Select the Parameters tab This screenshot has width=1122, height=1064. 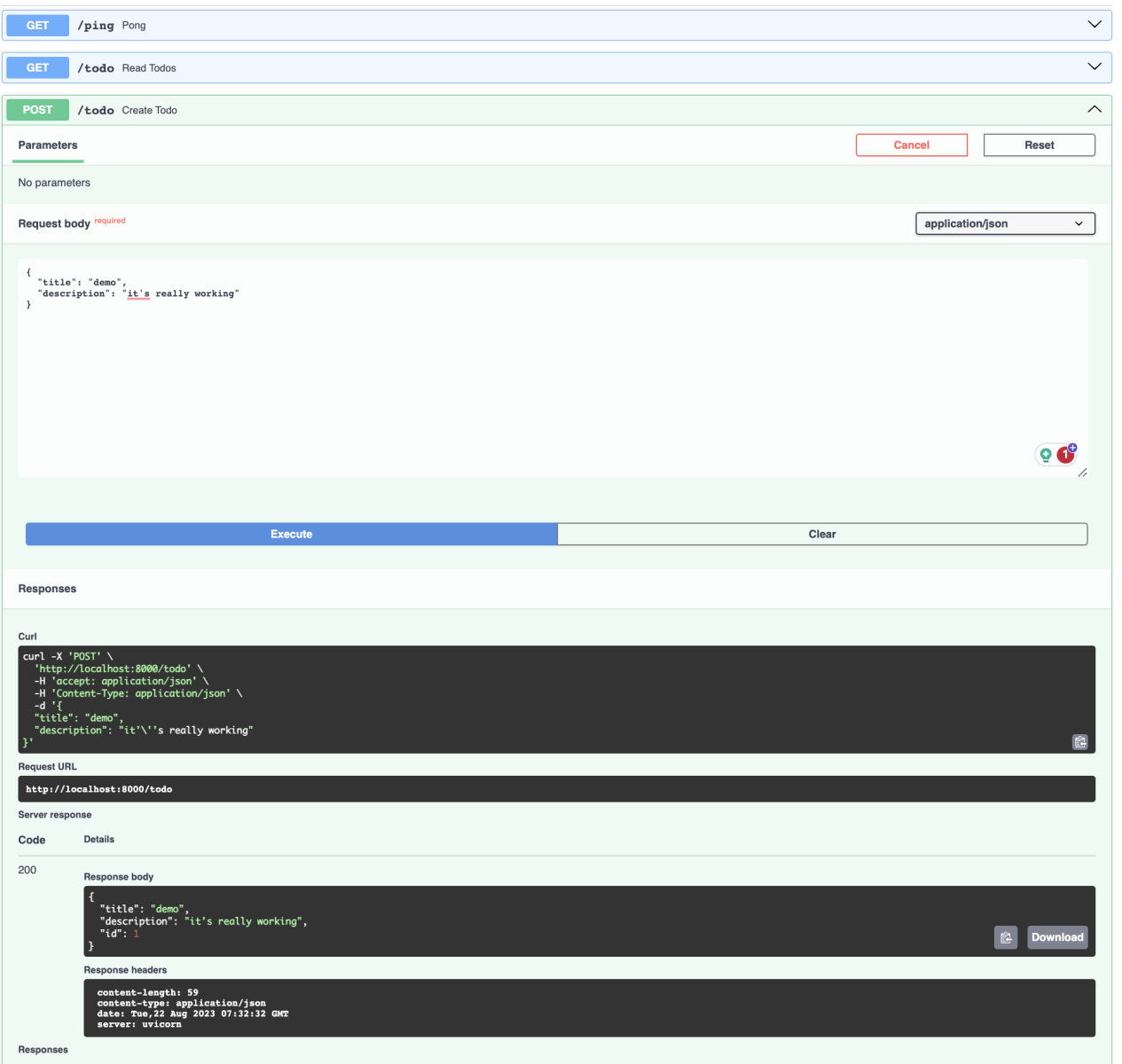[48, 145]
